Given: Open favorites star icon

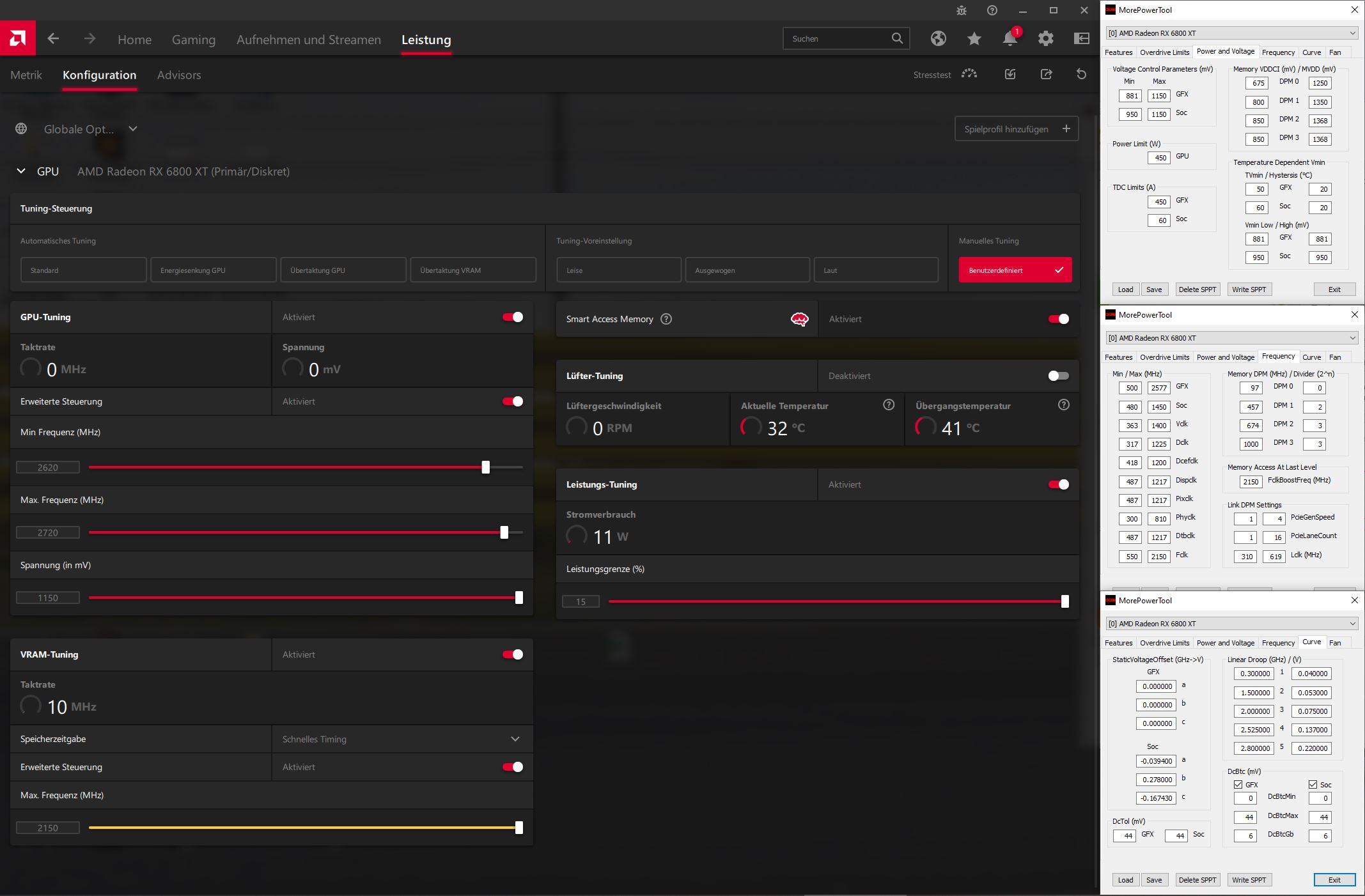Looking at the screenshot, I should [974, 38].
